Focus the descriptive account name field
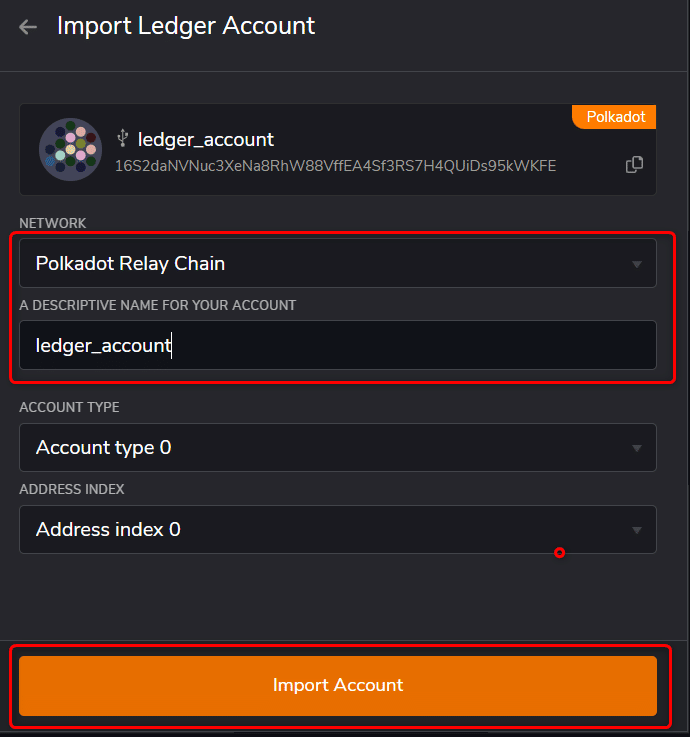Viewport: 690px width, 737px height. (337, 346)
